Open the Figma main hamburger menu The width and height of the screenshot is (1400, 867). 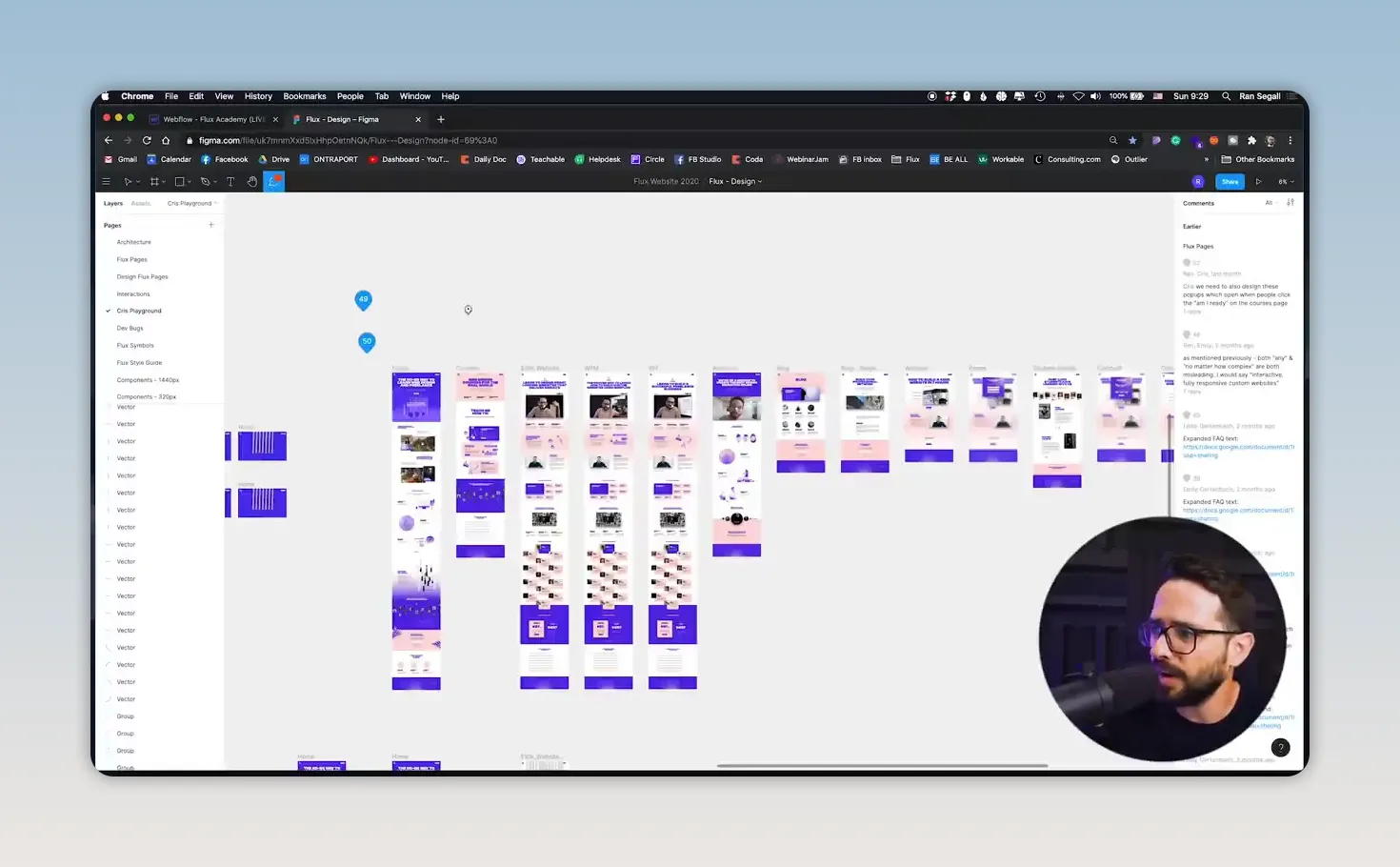click(106, 182)
